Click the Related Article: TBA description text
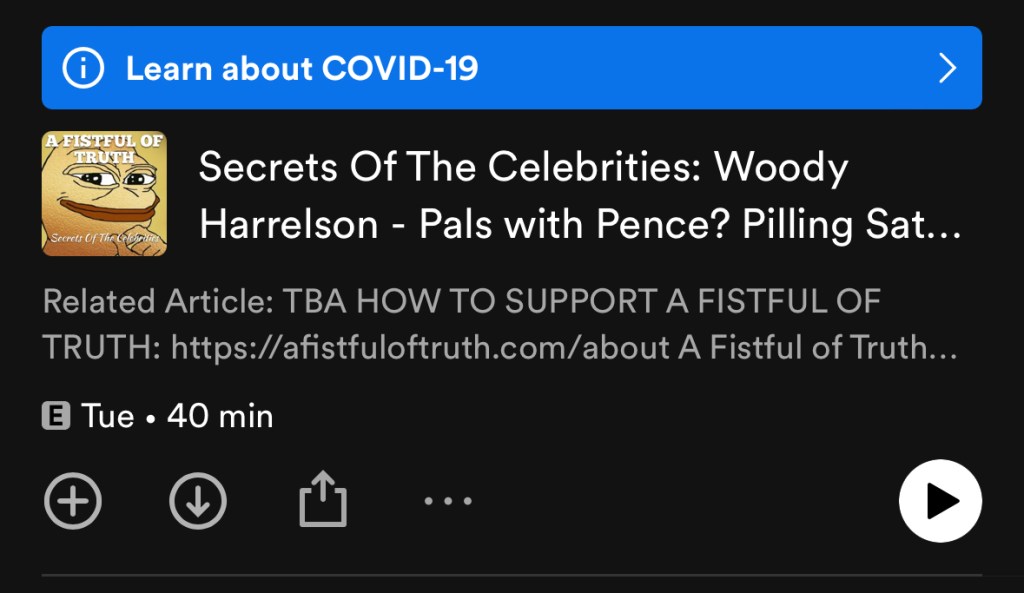Screen dimensions: 1024x593 pos(195,302)
